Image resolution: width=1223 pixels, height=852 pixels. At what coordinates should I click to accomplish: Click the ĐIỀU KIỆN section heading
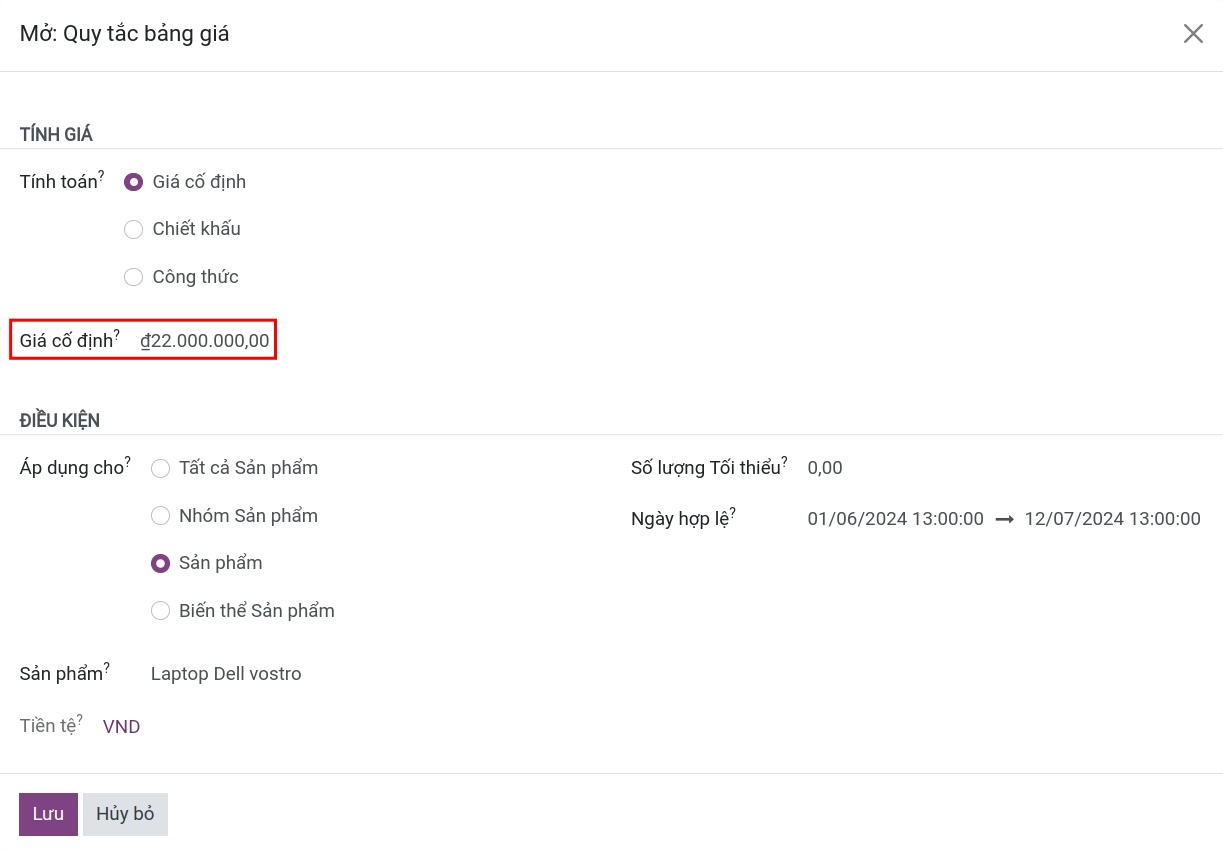(x=60, y=421)
